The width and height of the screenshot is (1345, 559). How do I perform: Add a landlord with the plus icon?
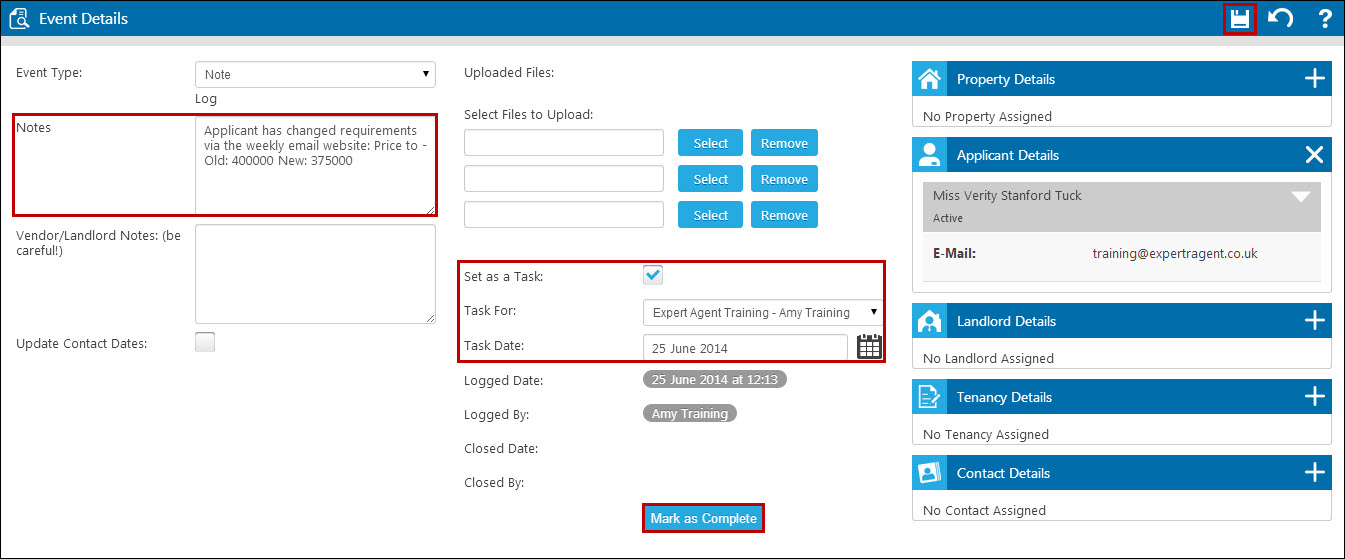[1315, 321]
